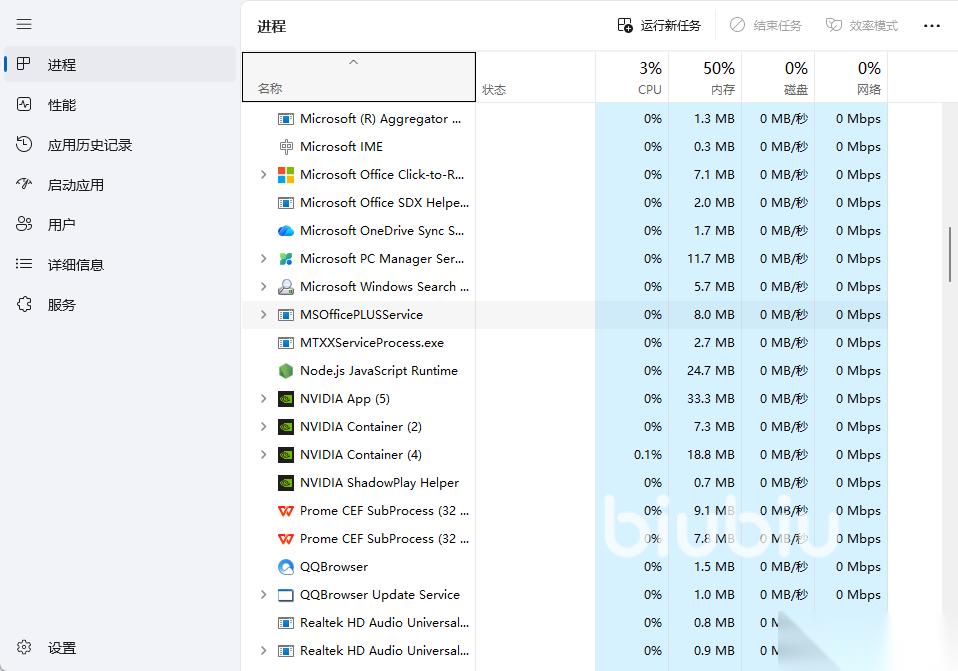Viewport: 958px width, 671px height.
Task: Switch to the 性能 Performance tab
Action: pos(120,104)
